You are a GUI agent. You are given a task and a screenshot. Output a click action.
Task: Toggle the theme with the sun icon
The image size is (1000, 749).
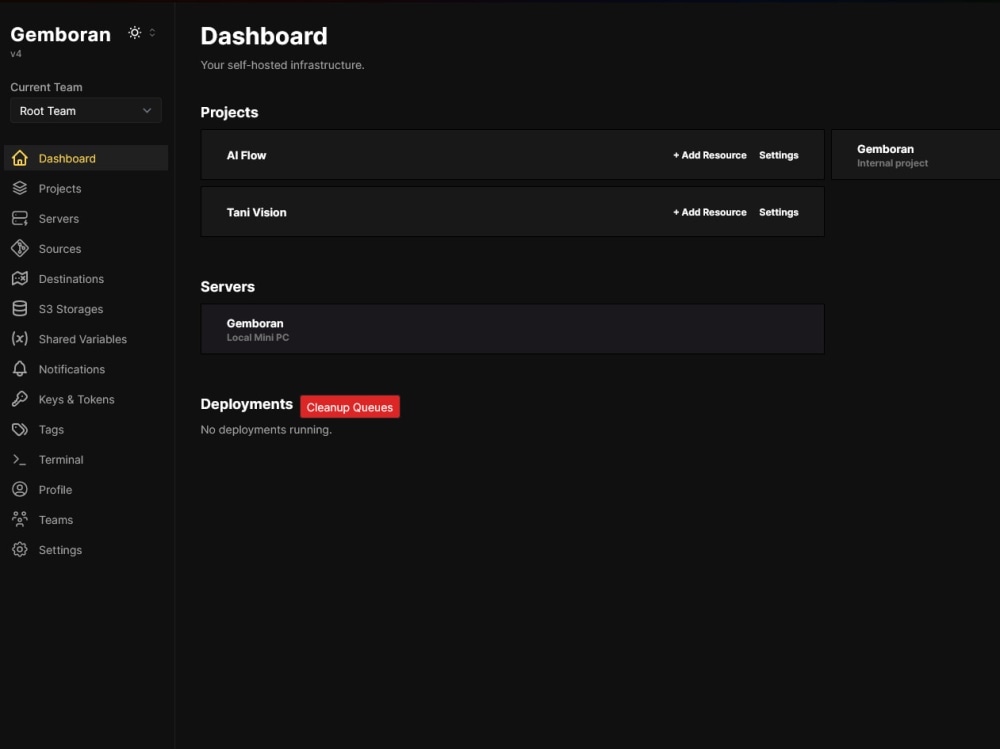coord(135,32)
